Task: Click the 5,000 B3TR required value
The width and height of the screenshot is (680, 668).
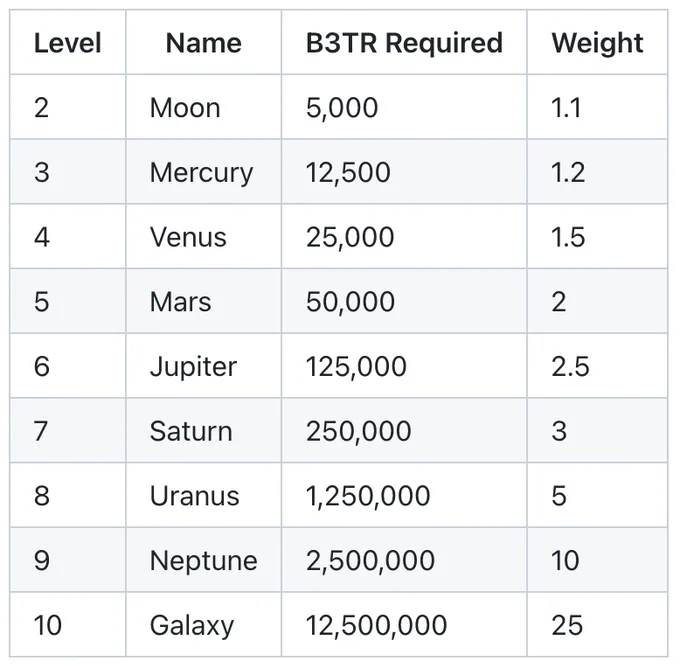Action: (x=342, y=108)
